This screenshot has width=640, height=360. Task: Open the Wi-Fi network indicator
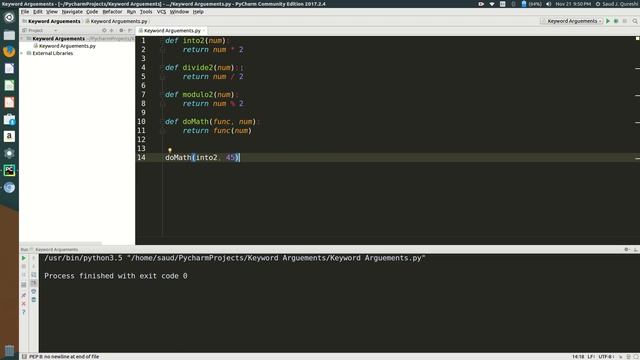(492, 4)
